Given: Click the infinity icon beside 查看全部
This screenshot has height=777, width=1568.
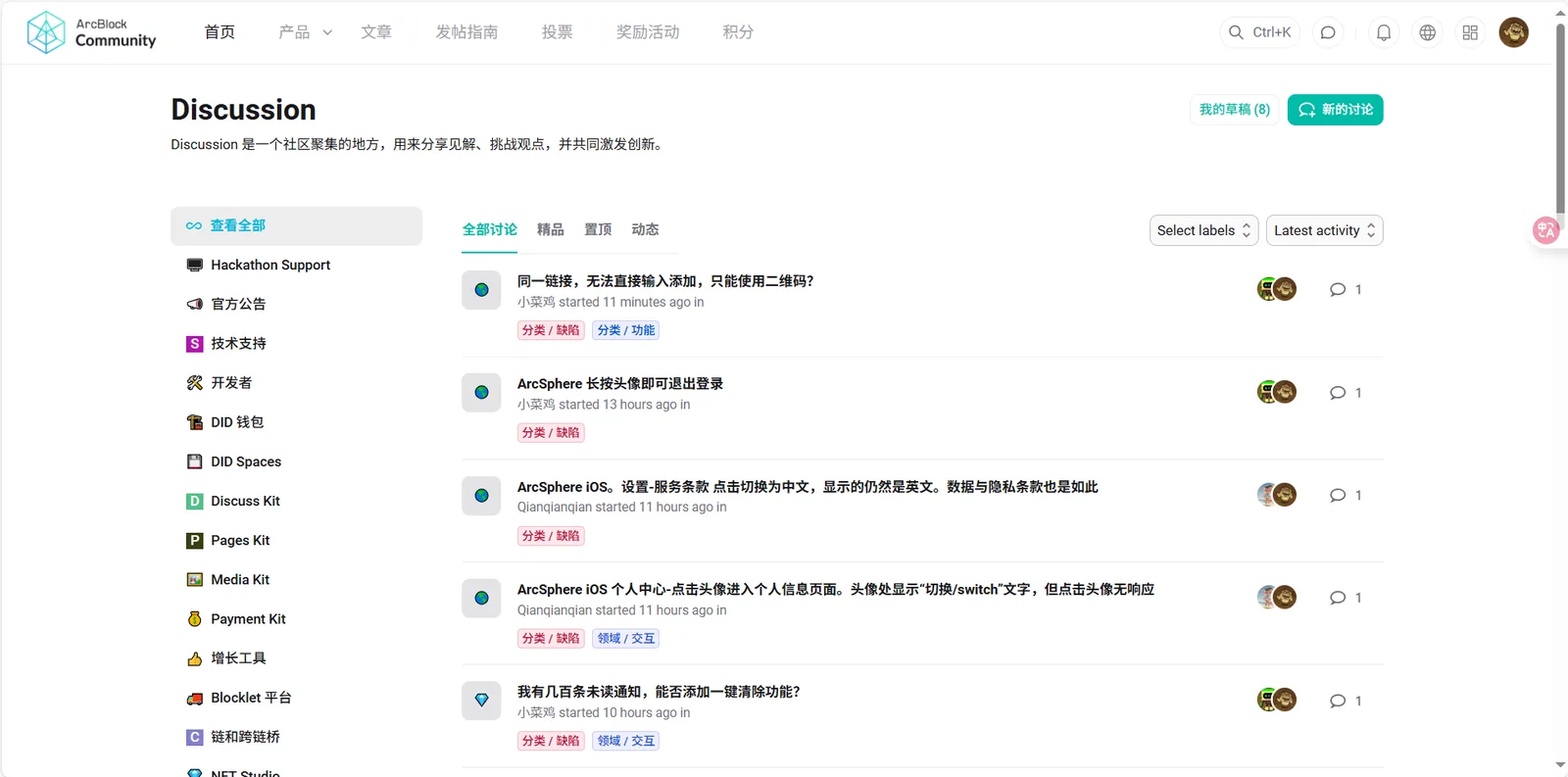Looking at the screenshot, I should pyautogui.click(x=194, y=225).
